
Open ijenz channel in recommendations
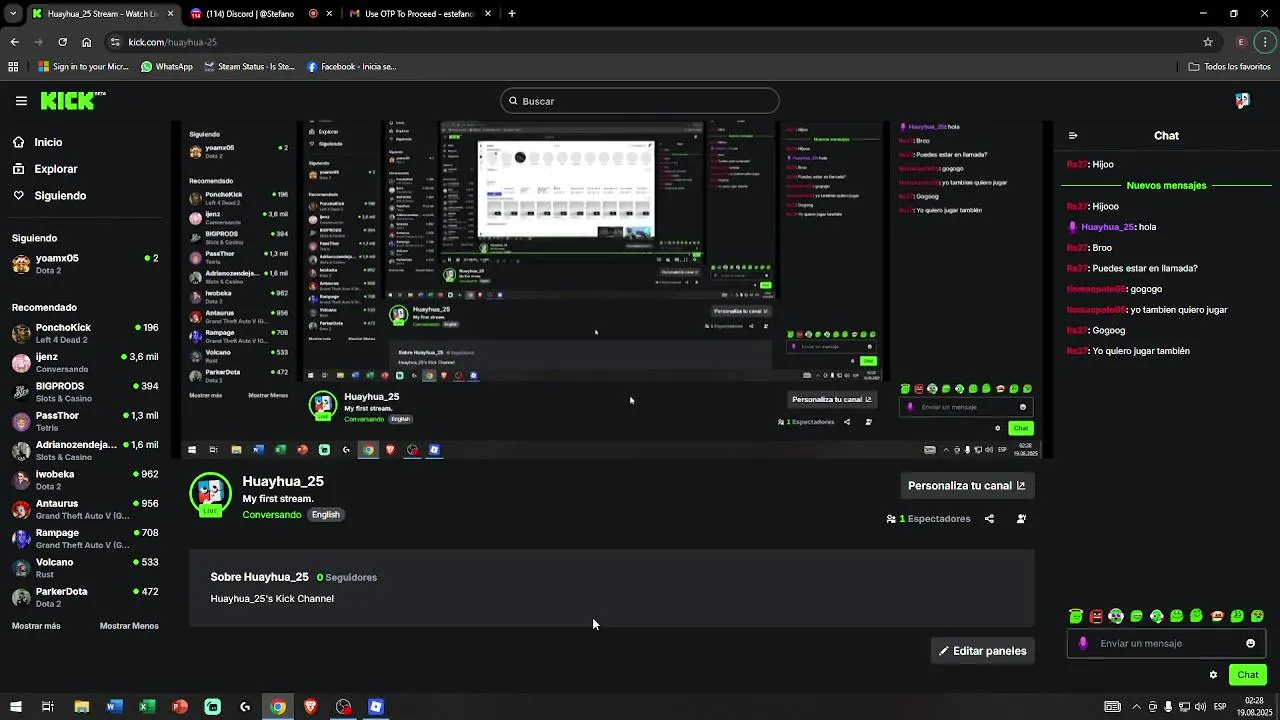pos(85,362)
